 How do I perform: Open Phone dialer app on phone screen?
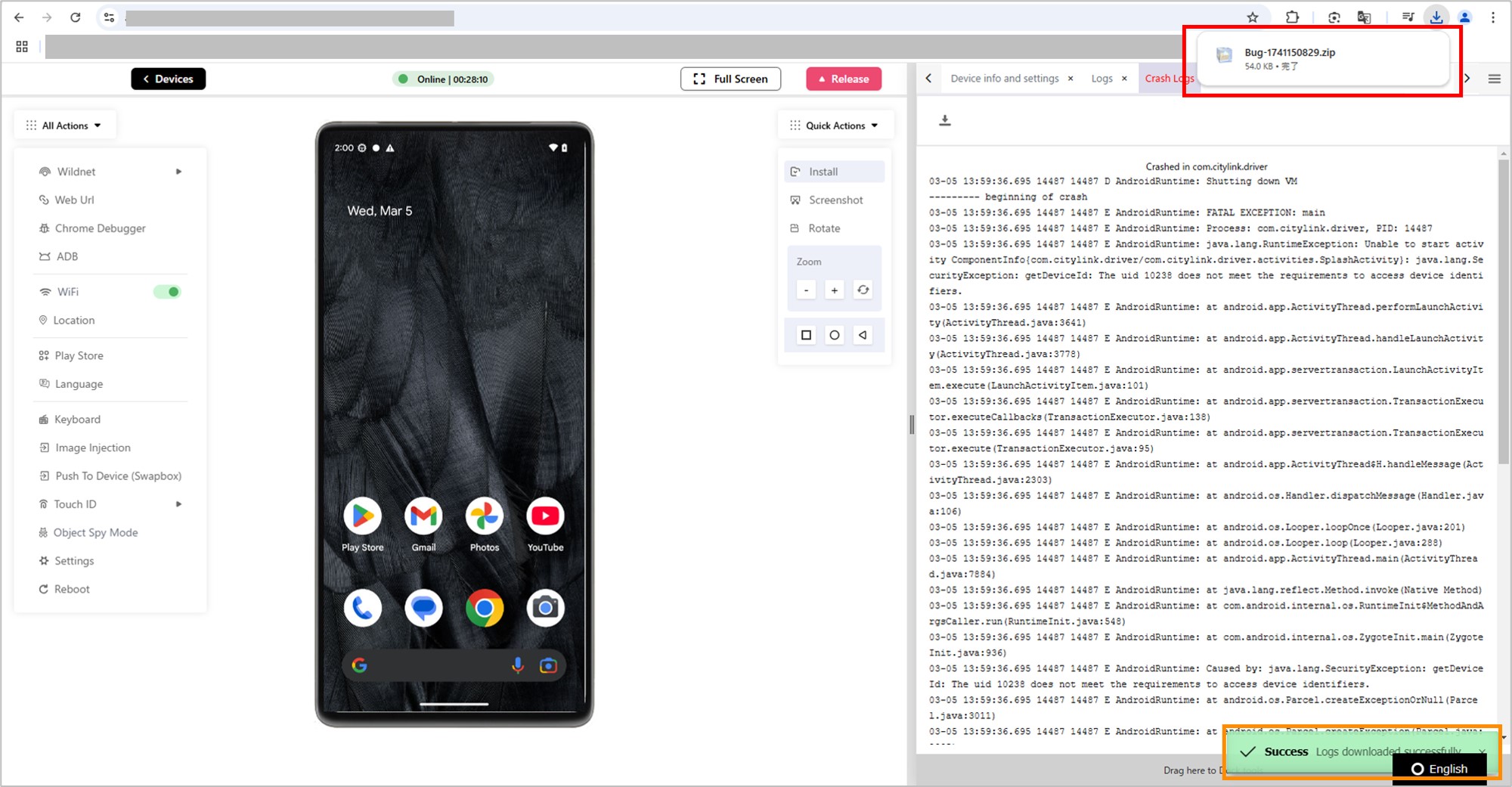pos(362,608)
